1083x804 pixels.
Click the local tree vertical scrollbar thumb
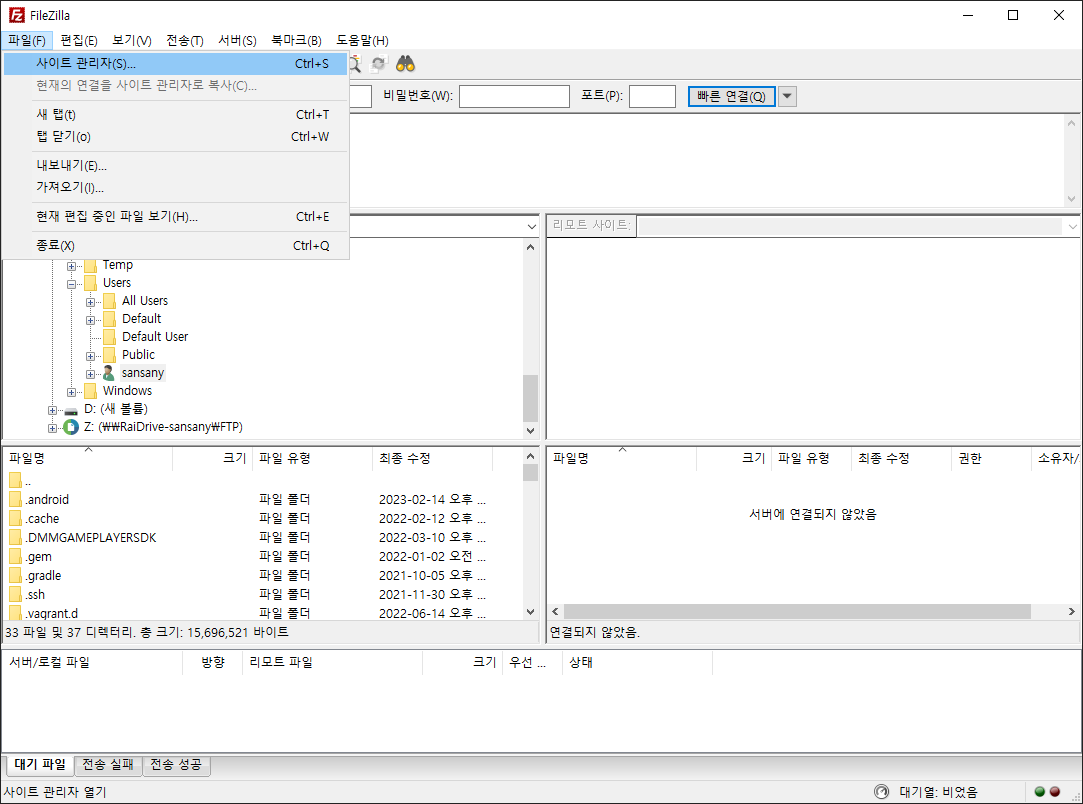pyautogui.click(x=530, y=398)
